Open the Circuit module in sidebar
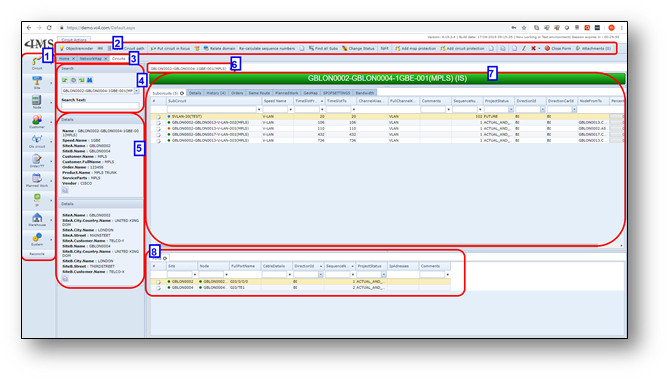Viewport: 670px width, 381px height. tap(37, 63)
